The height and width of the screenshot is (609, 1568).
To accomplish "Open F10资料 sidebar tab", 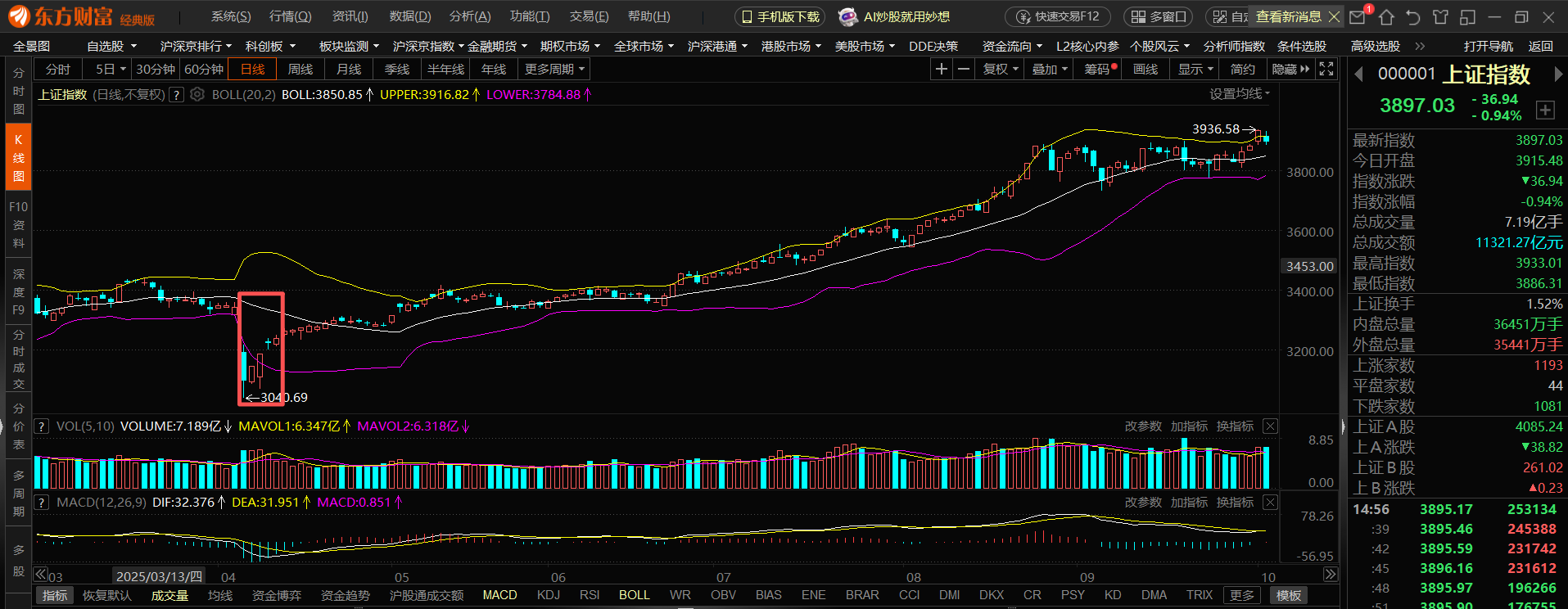I will pos(18,224).
